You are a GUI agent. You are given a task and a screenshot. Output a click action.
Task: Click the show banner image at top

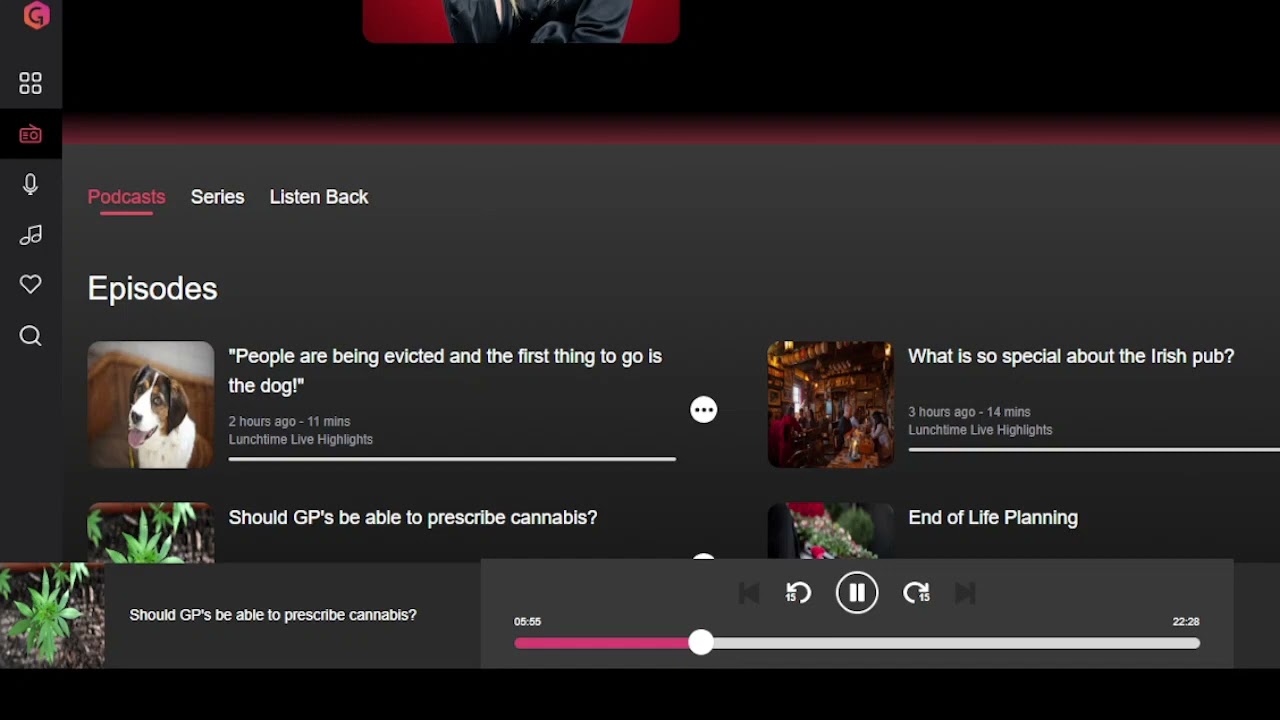click(x=521, y=21)
